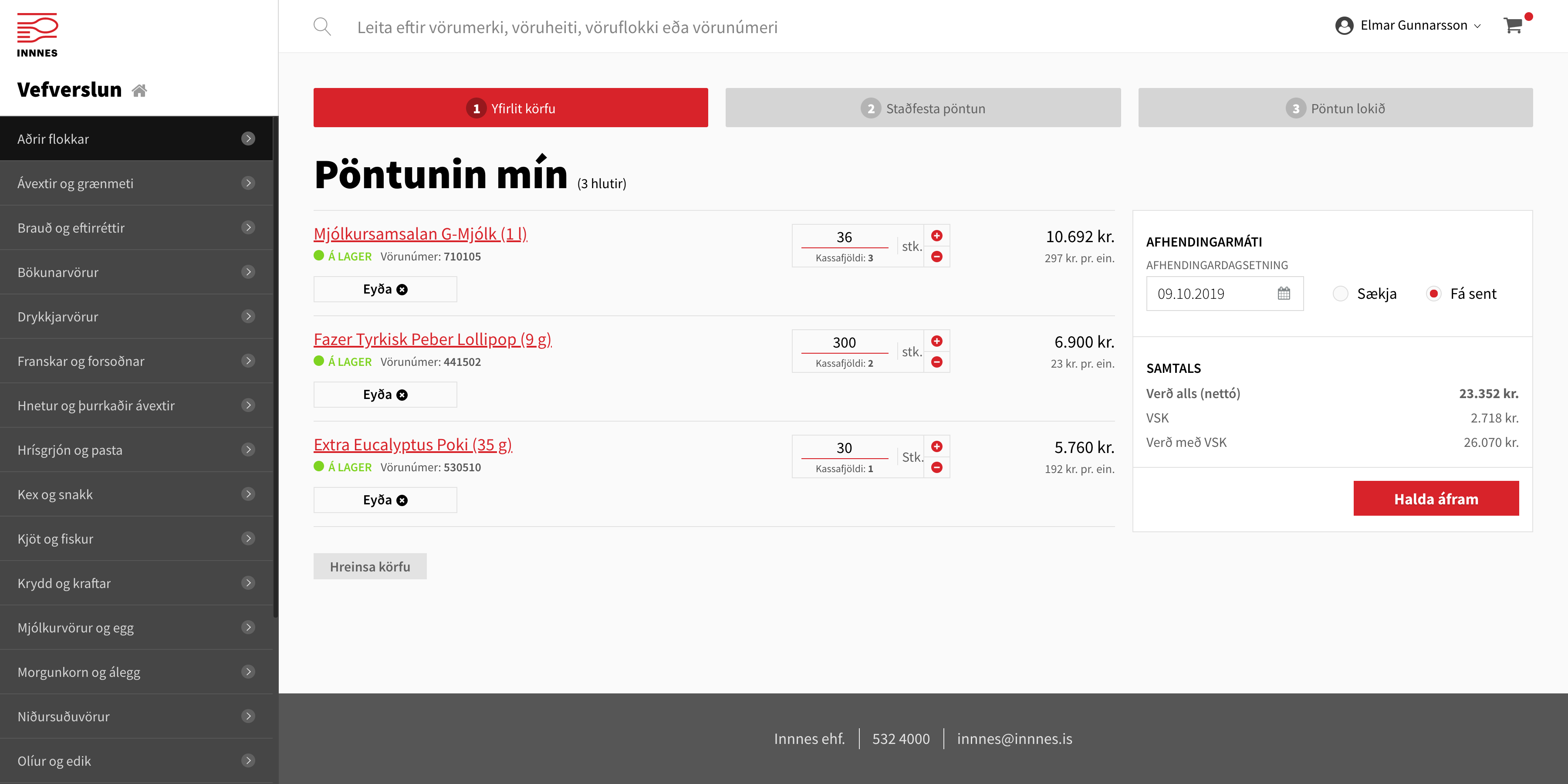Click footer email innes@innes.is
The height and width of the screenshot is (784, 1568).
[x=1014, y=738]
